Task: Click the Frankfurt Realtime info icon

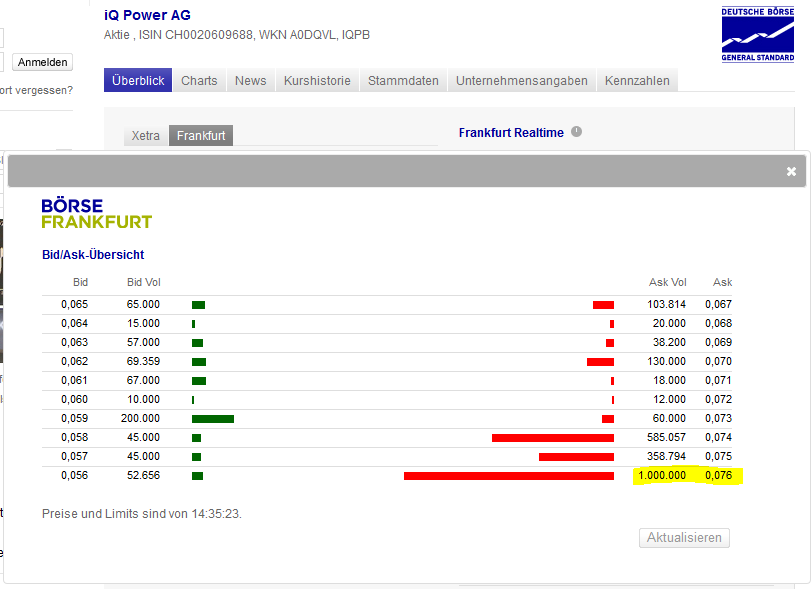Action: click(576, 132)
